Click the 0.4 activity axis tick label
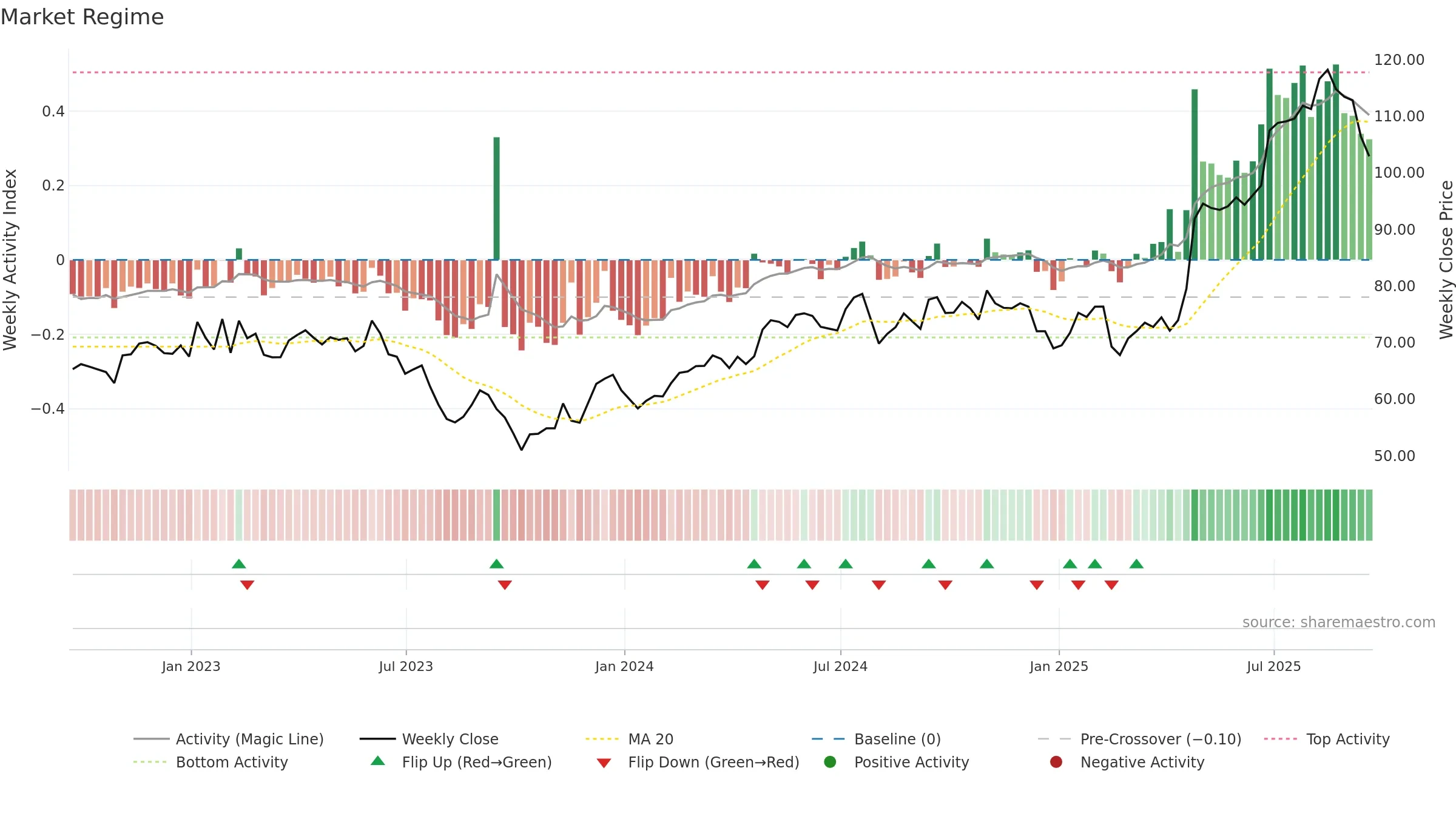The image size is (1456, 819). click(53, 111)
